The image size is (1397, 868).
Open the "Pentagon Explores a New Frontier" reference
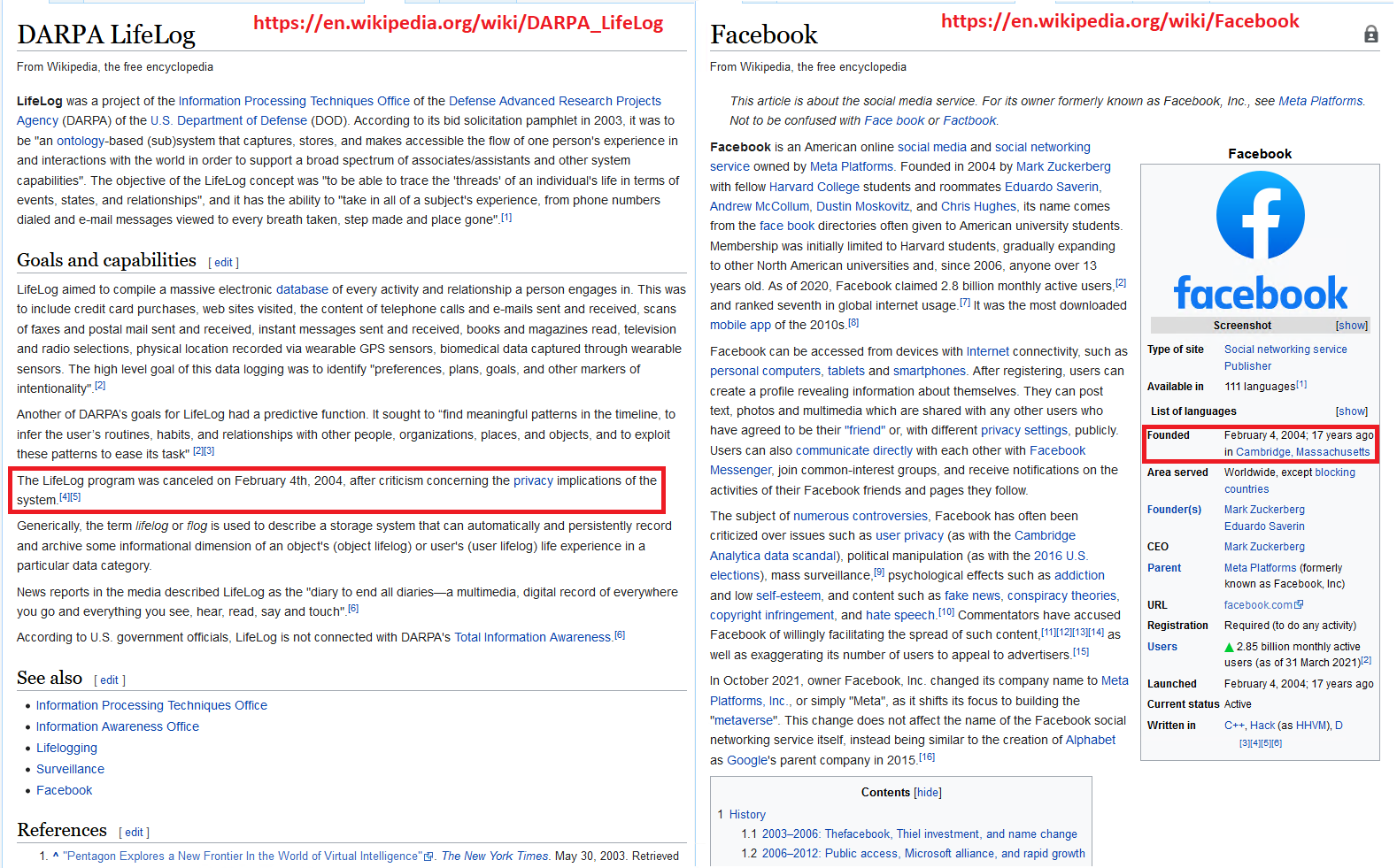241,856
